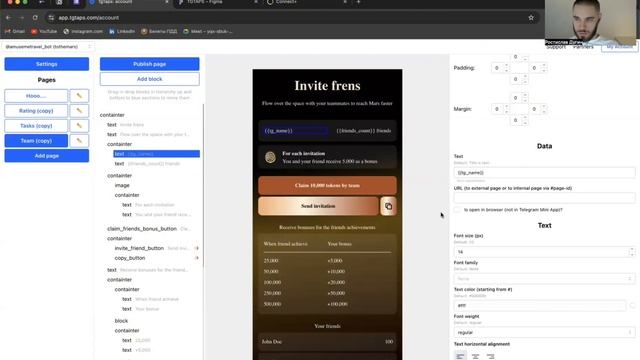Open new browser tab plus icon
Viewport: 640px width, 360px height.
[358, 2]
